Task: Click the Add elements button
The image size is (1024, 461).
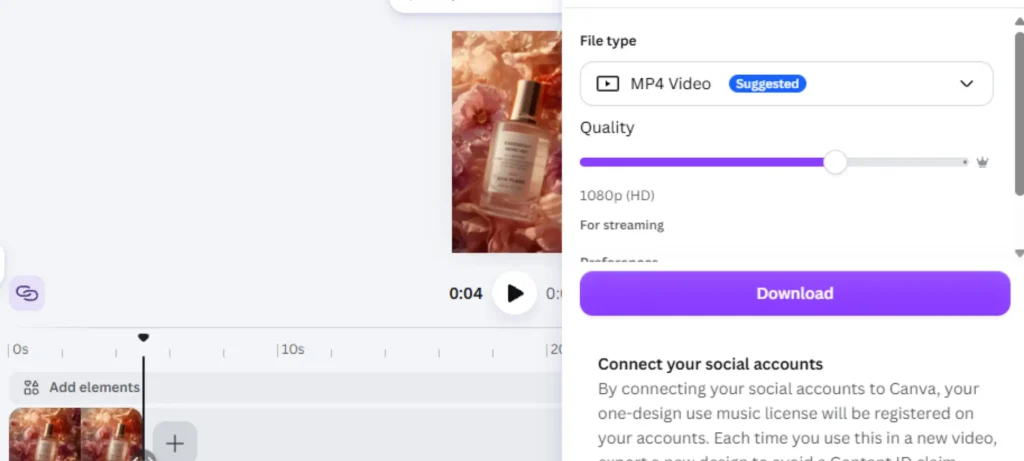Action: 82,388
